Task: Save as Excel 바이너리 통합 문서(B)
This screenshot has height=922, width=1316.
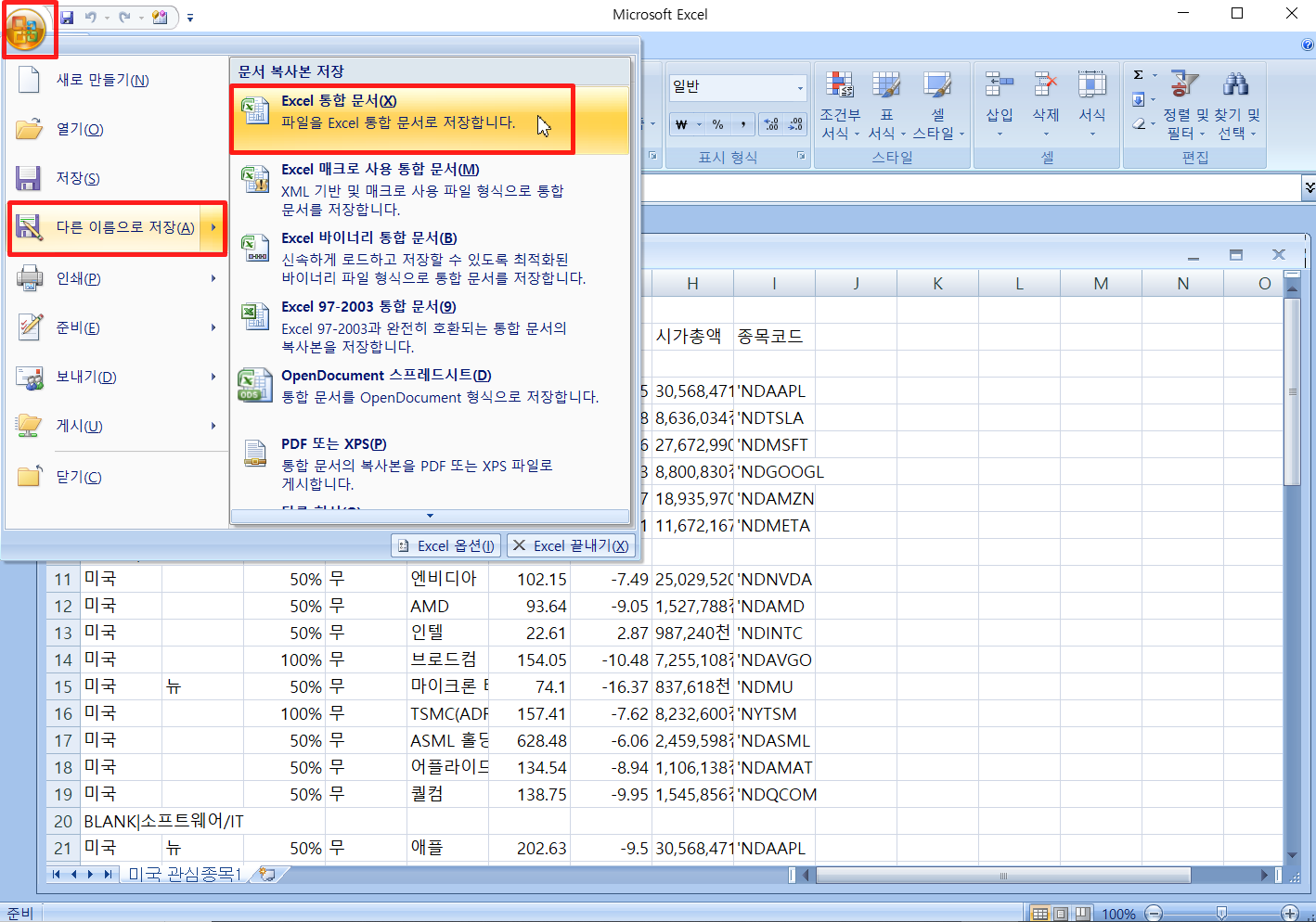Action: (x=430, y=258)
